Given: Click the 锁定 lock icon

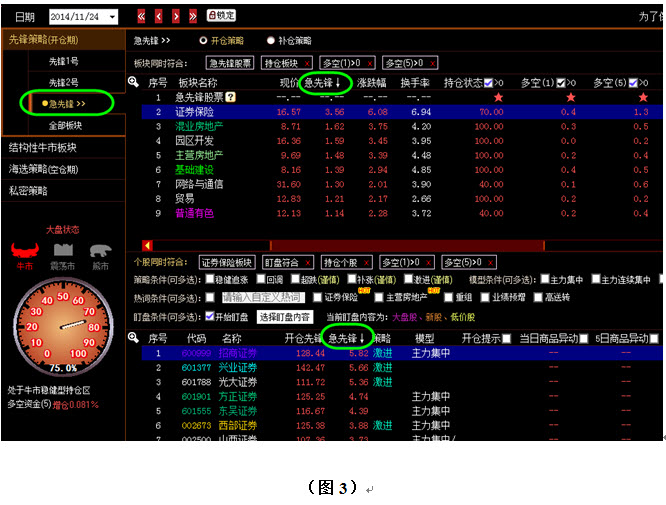Looking at the screenshot, I should (221, 16).
